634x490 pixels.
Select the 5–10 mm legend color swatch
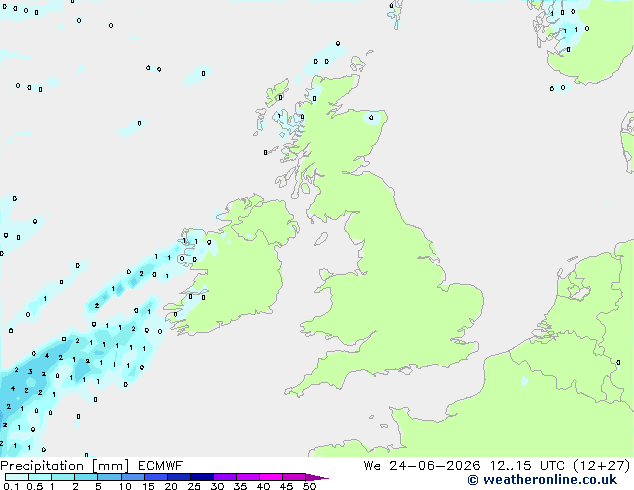pyautogui.click(x=109, y=477)
